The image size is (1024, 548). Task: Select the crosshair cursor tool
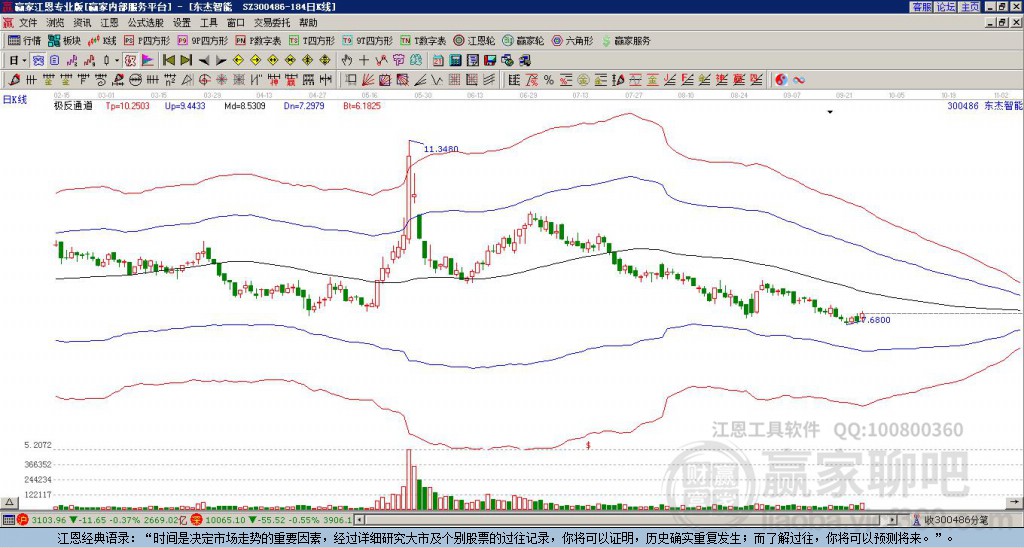[364, 61]
